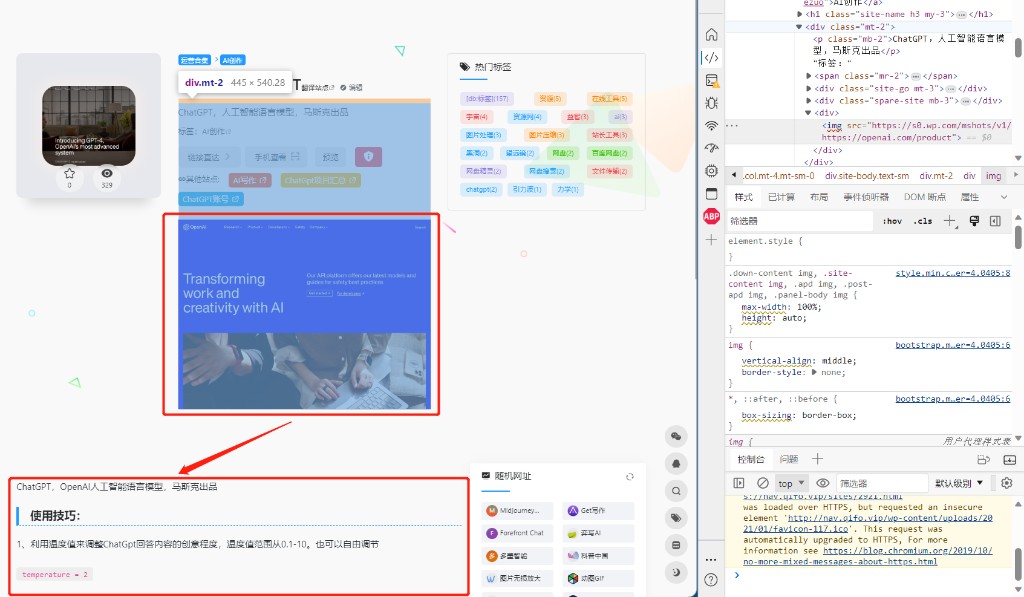The width and height of the screenshot is (1024, 597).
Task: Refresh the random sites list
Action: [x=630, y=476]
